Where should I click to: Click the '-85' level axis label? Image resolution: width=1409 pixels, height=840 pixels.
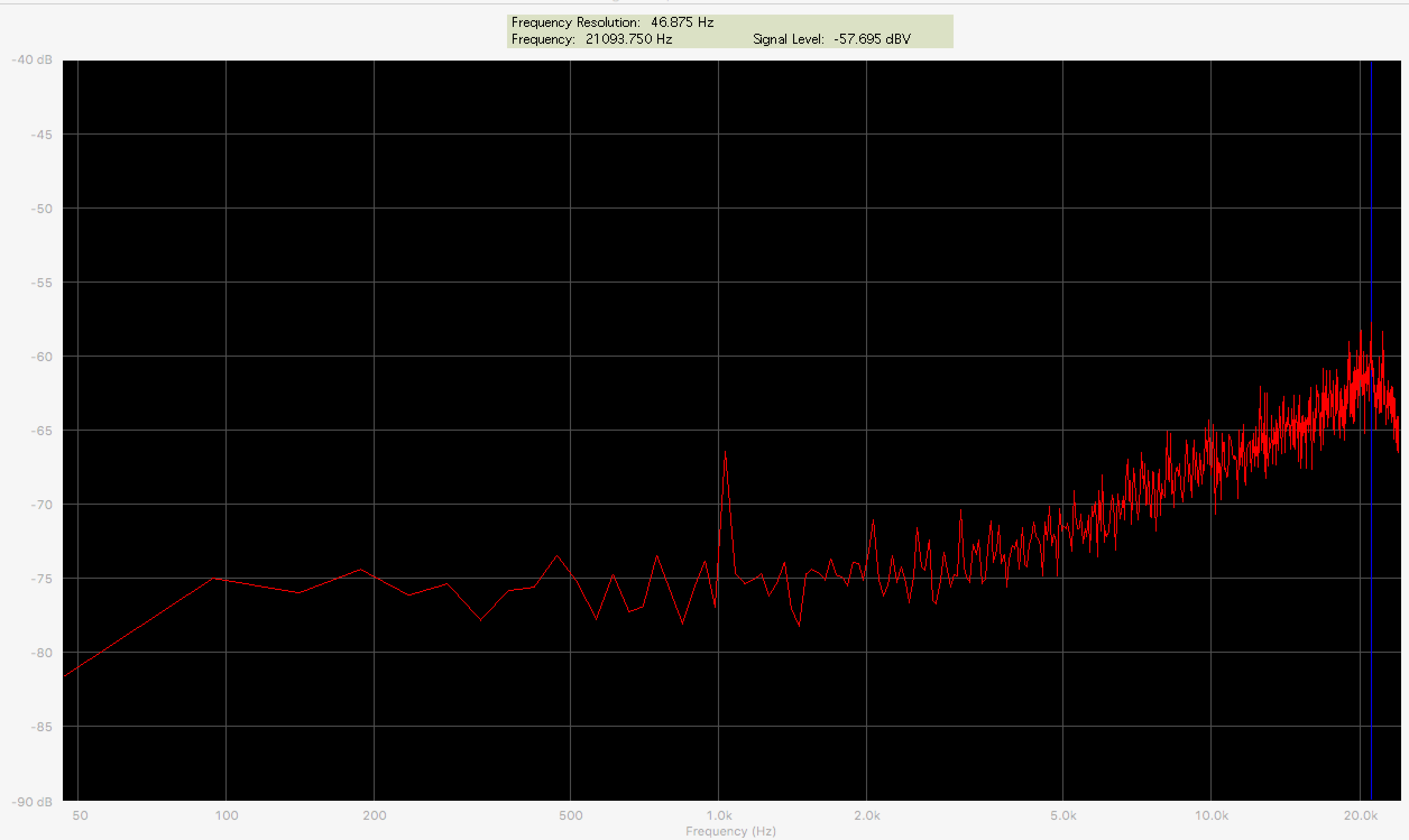[x=42, y=727]
